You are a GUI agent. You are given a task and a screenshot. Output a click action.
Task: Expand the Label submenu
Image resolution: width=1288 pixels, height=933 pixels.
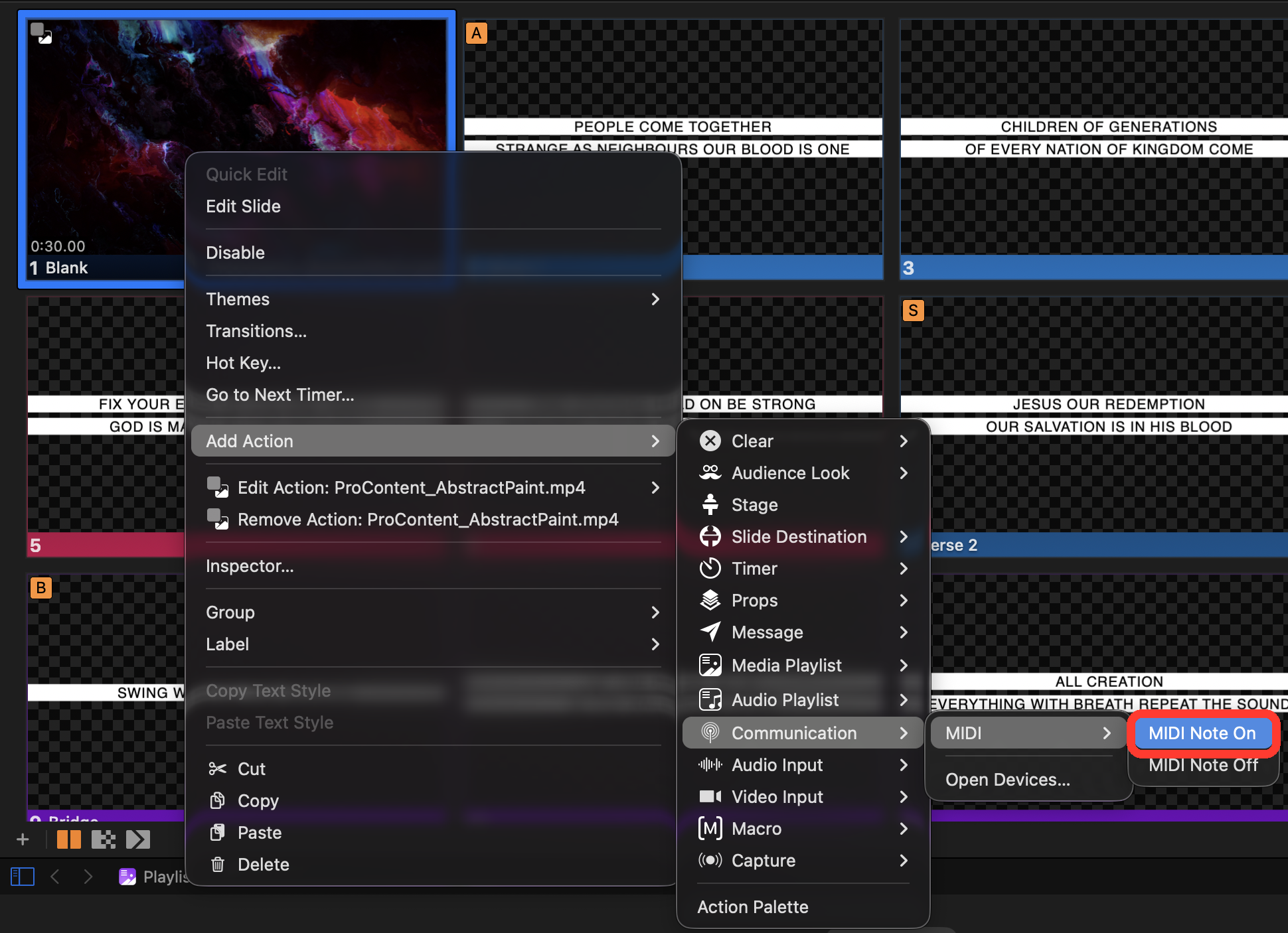(x=433, y=644)
